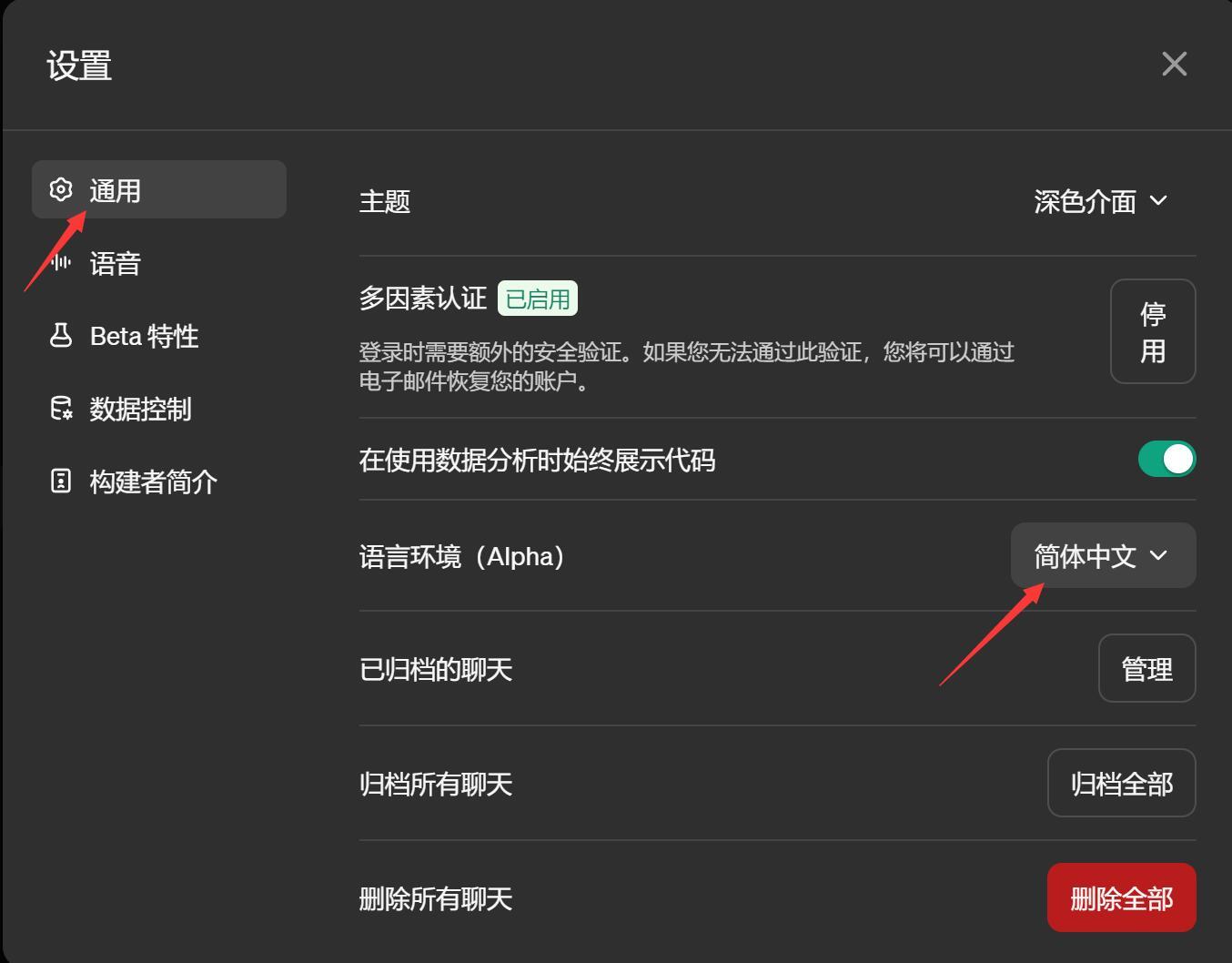
Task: Click the database icon beside 数据控制
Action: tap(61, 409)
